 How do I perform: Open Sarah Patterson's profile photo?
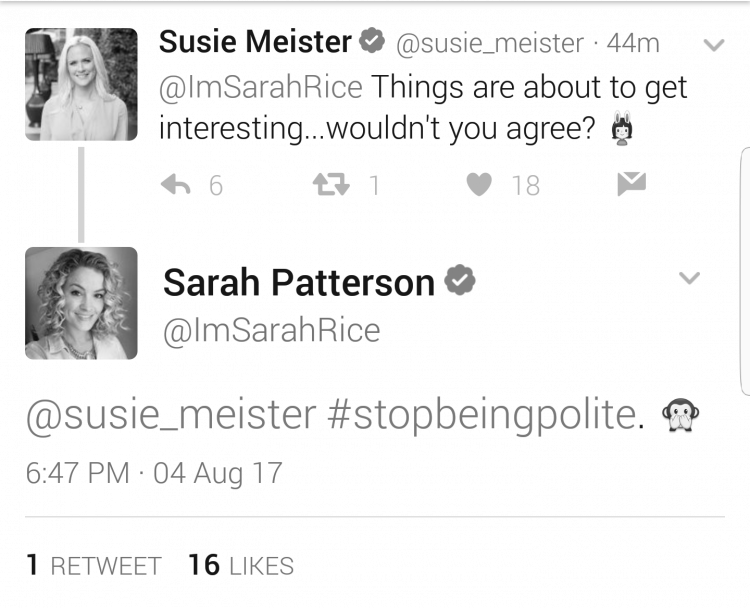click(81, 303)
